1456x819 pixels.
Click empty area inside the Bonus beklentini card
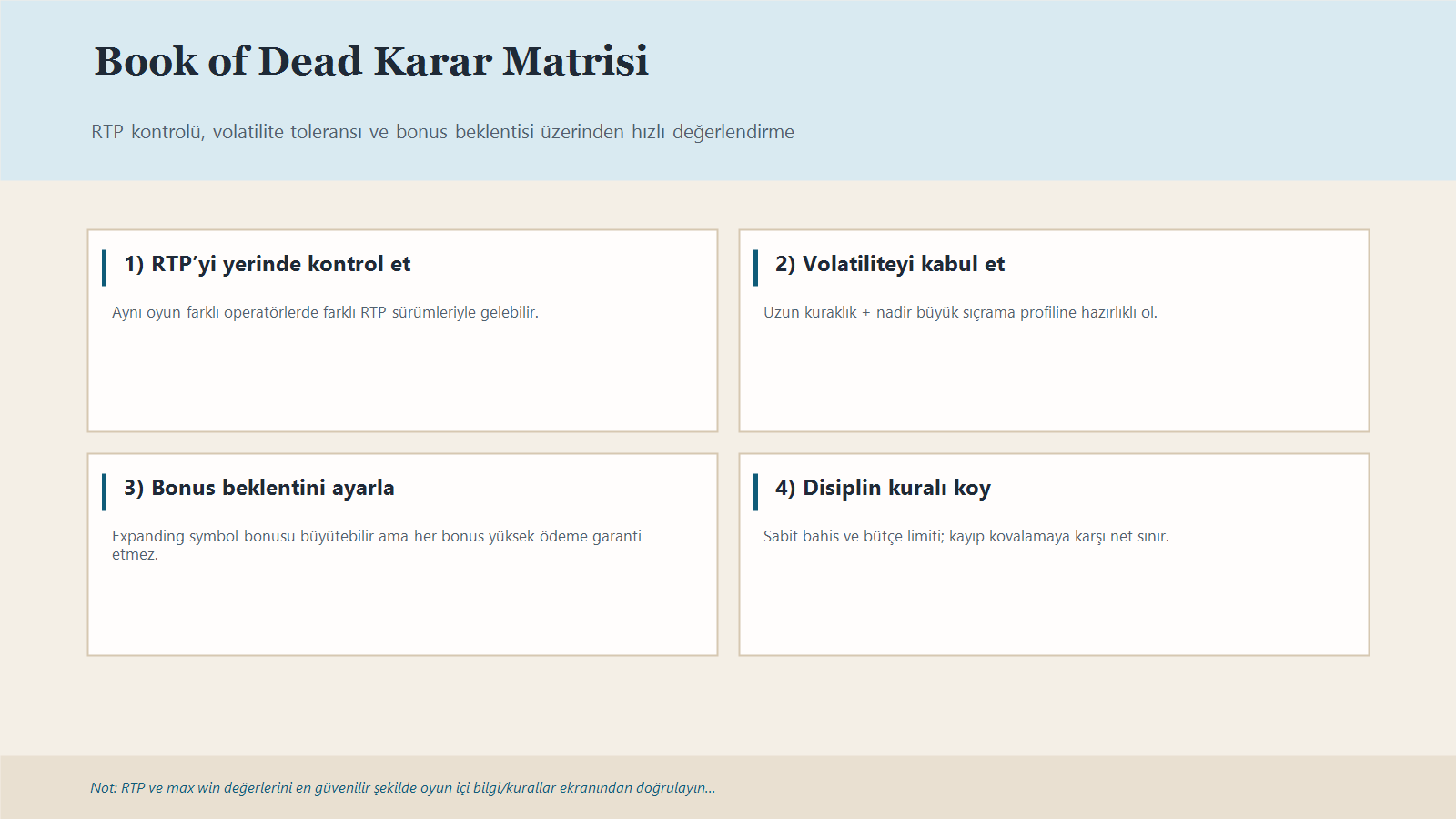pos(402,610)
